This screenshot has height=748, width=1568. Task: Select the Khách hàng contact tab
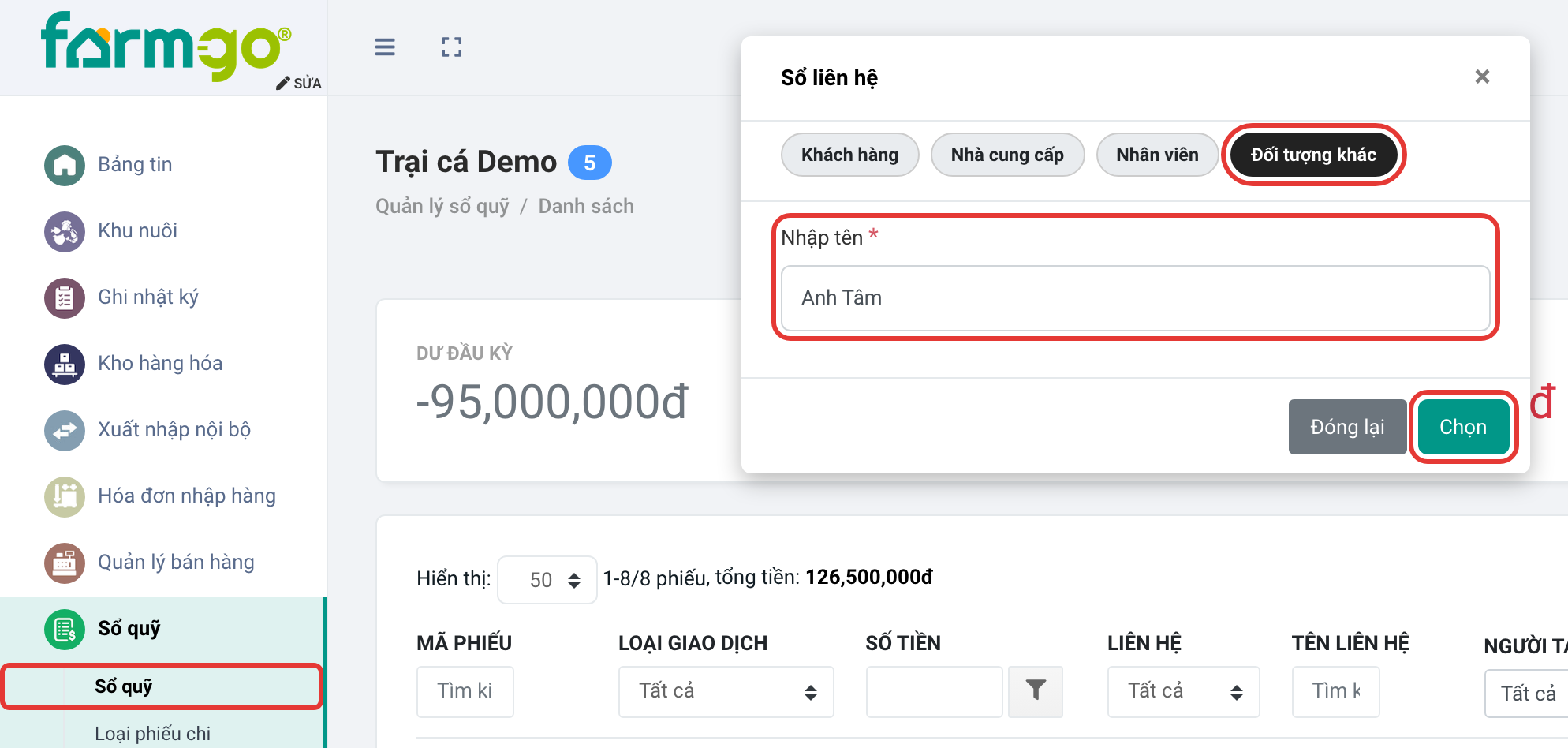point(849,155)
